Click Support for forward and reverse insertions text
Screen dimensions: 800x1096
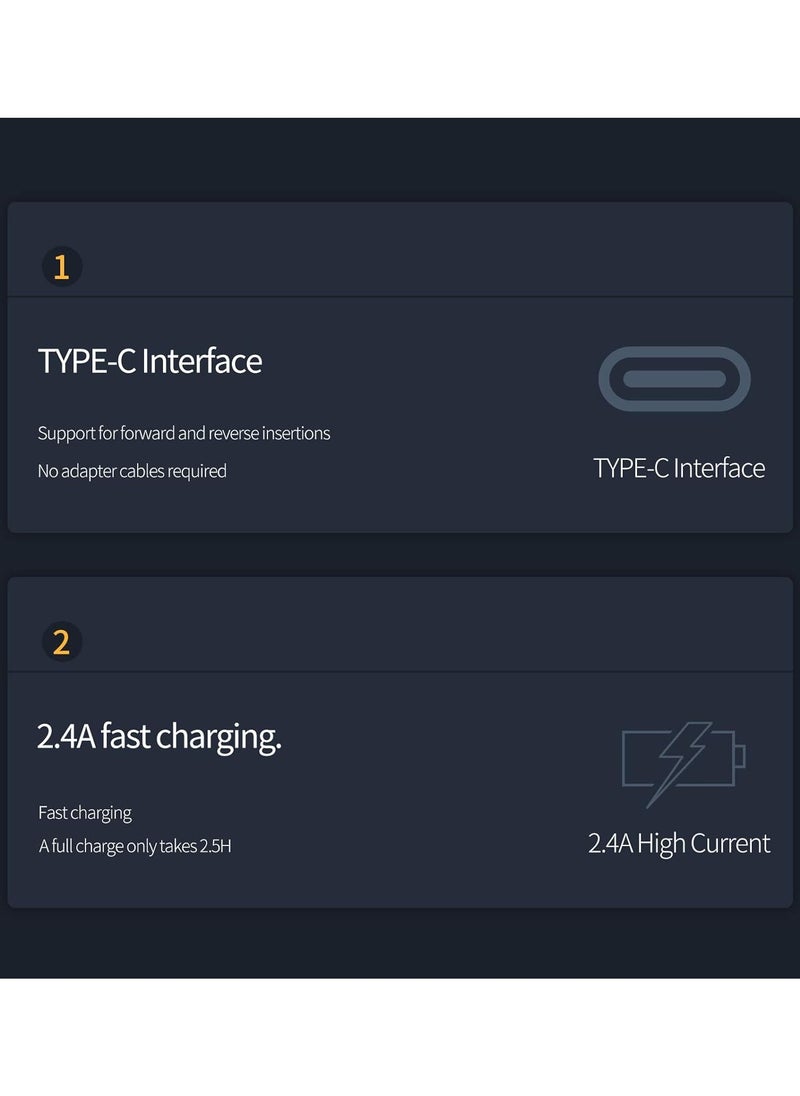184,433
